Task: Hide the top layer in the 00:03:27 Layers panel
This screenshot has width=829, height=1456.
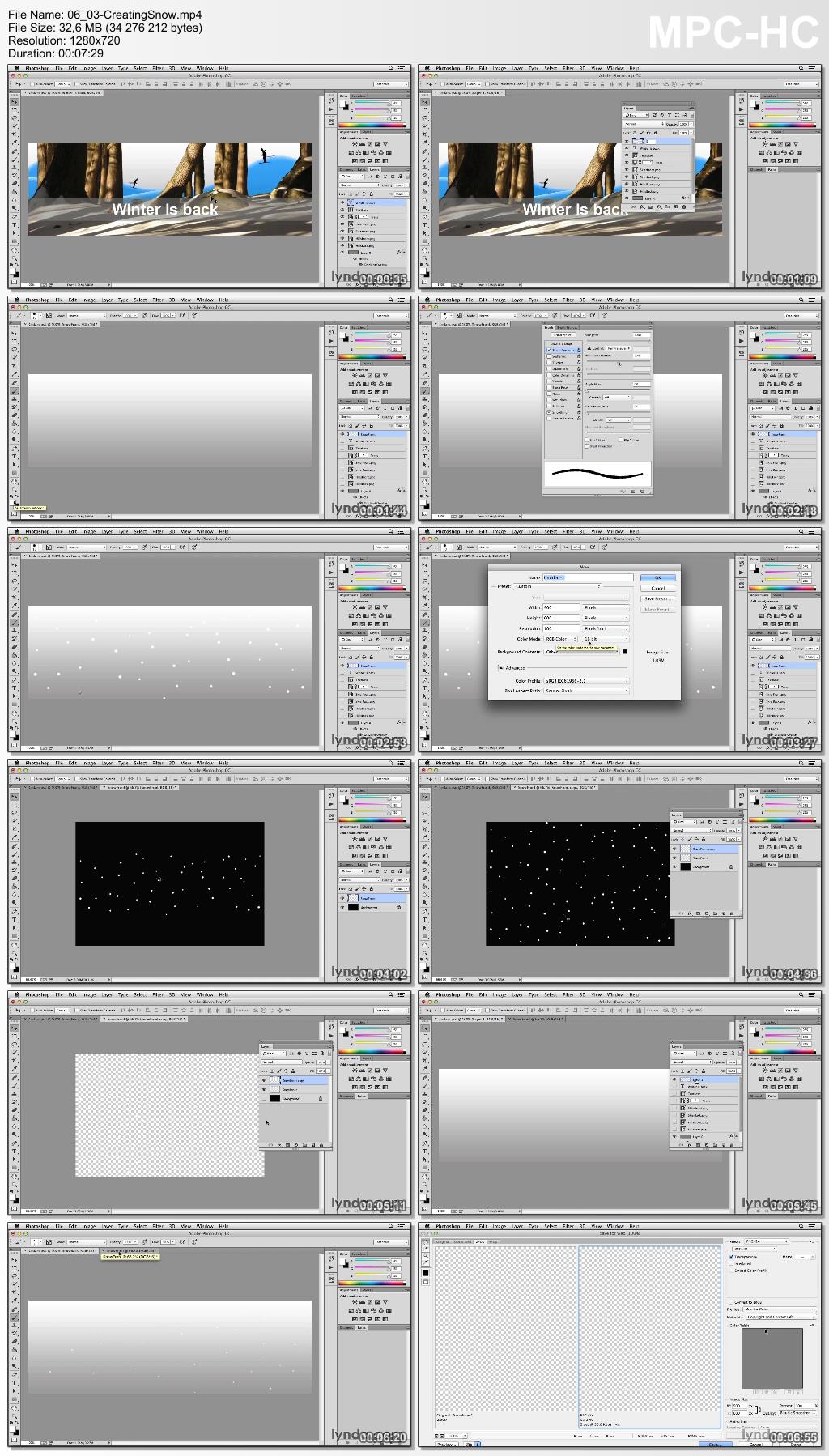Action: [x=753, y=666]
